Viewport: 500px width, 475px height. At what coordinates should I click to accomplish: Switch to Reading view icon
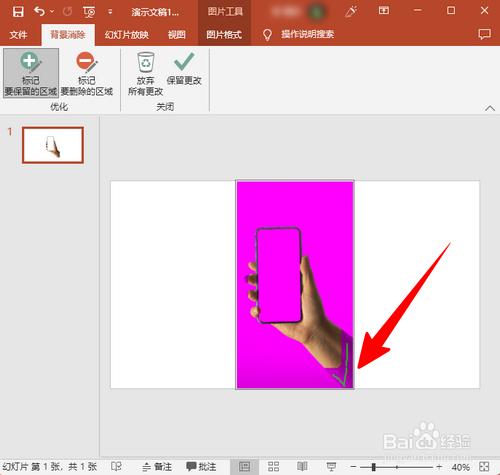click(302, 466)
